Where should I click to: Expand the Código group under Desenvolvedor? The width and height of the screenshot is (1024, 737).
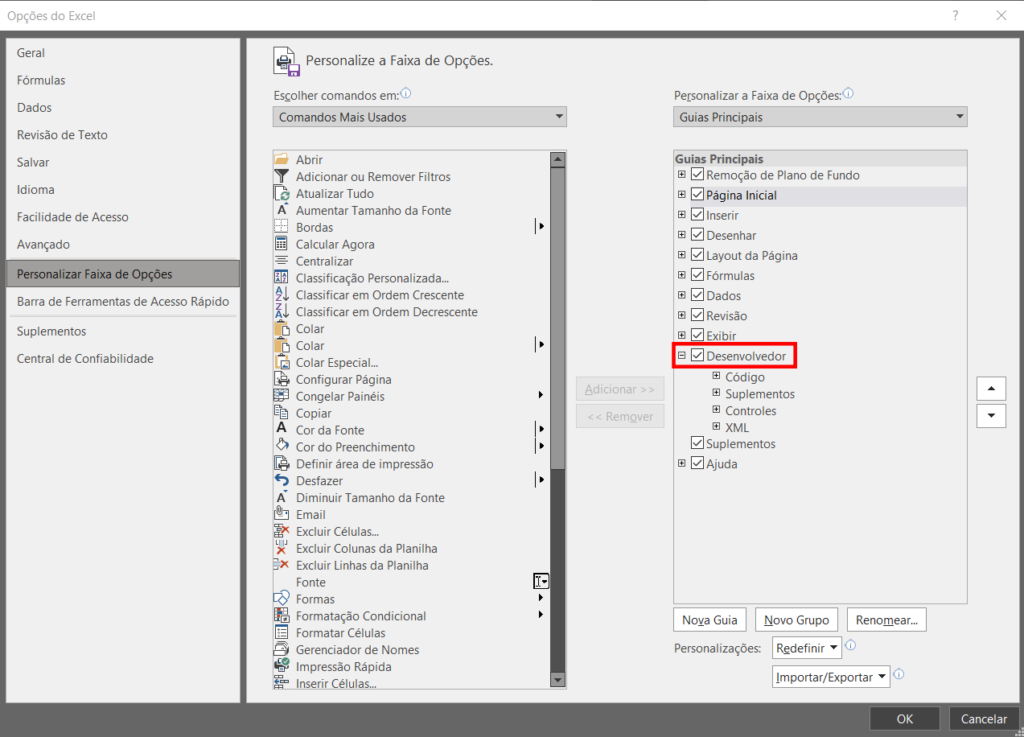(716, 377)
